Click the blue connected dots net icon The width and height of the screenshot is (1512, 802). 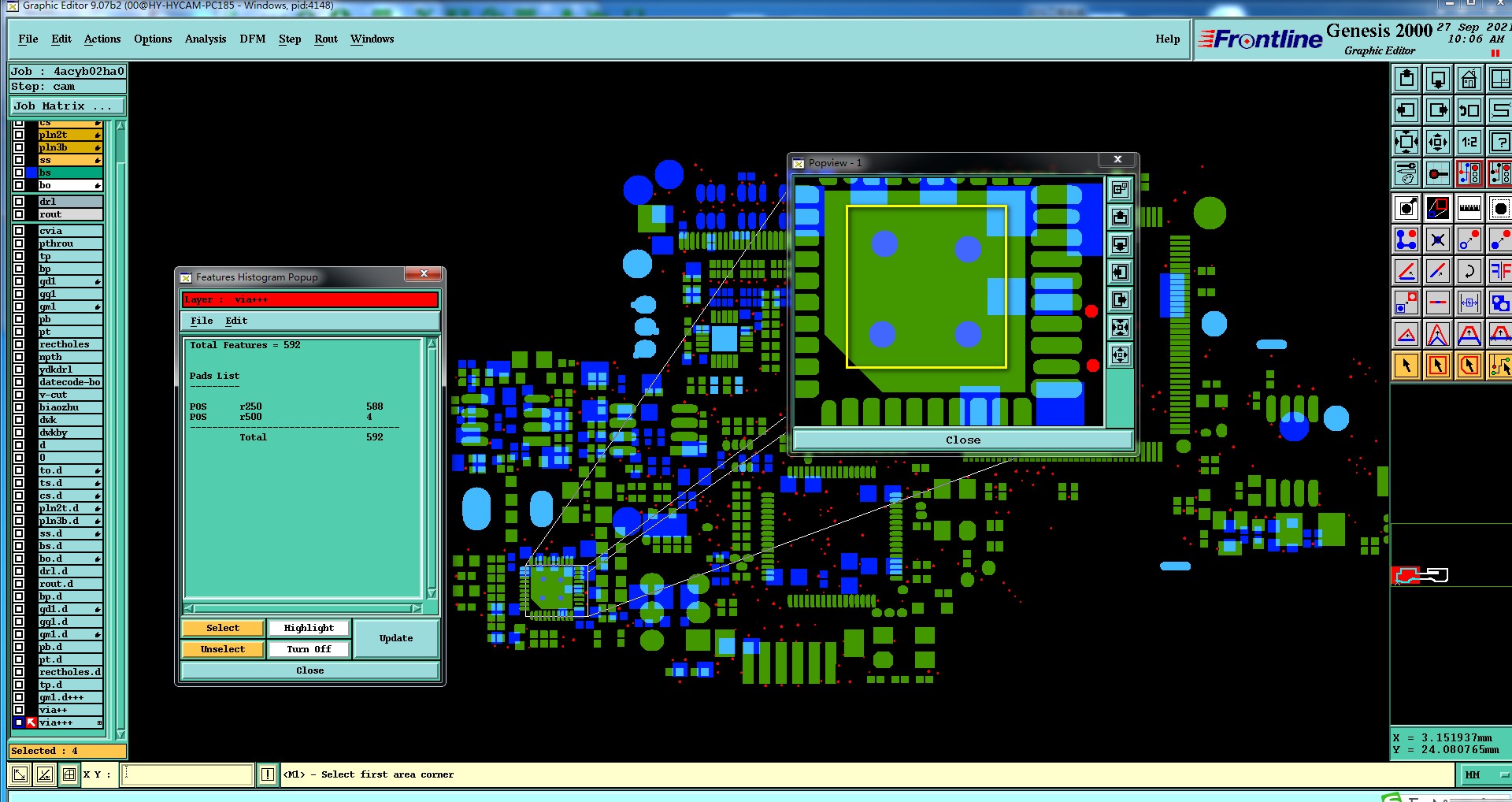pos(1406,240)
